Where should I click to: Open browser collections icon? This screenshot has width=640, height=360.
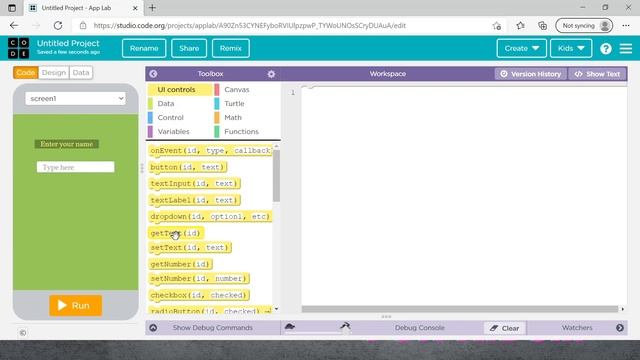pyautogui.click(x=542, y=25)
